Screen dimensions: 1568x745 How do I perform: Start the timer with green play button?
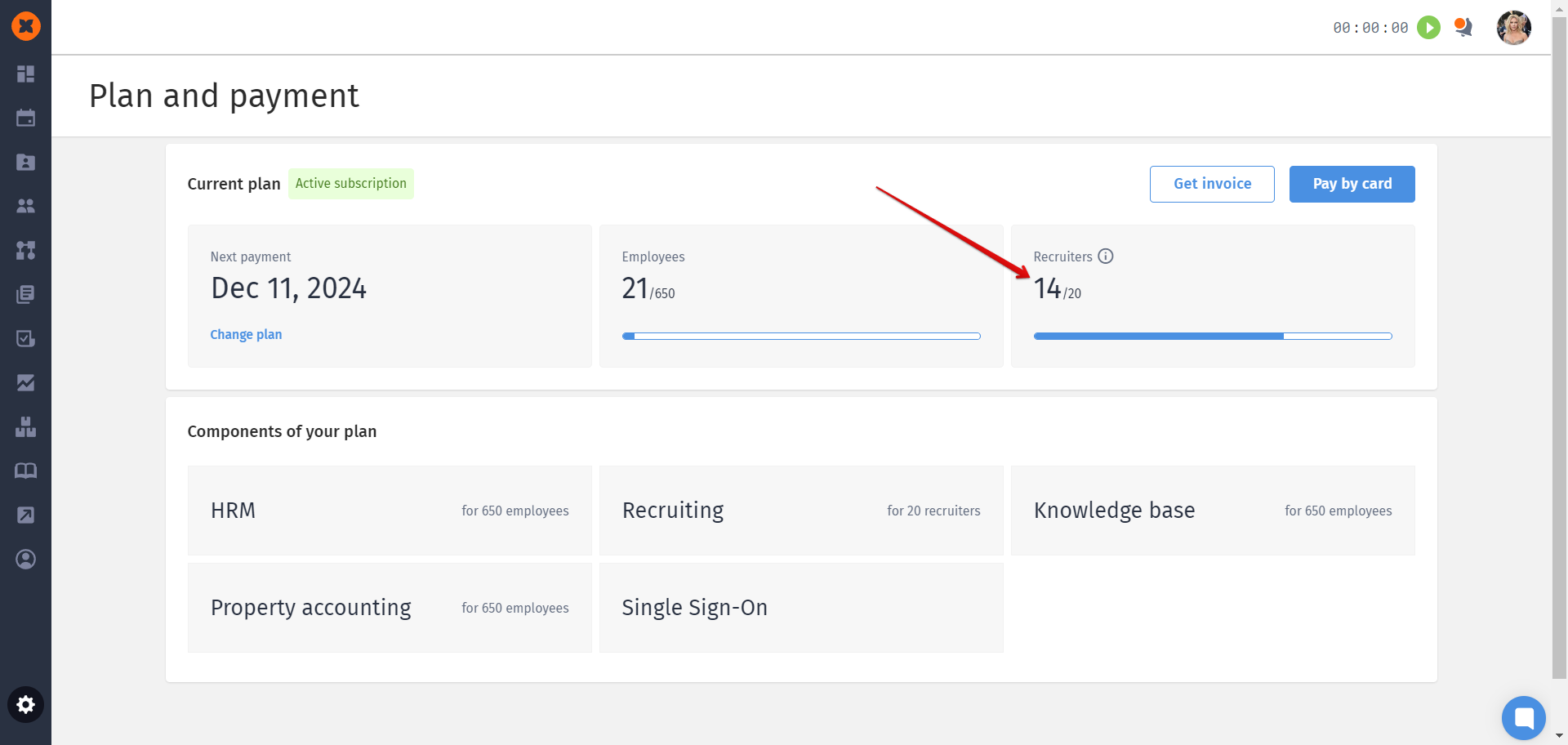pyautogui.click(x=1428, y=28)
